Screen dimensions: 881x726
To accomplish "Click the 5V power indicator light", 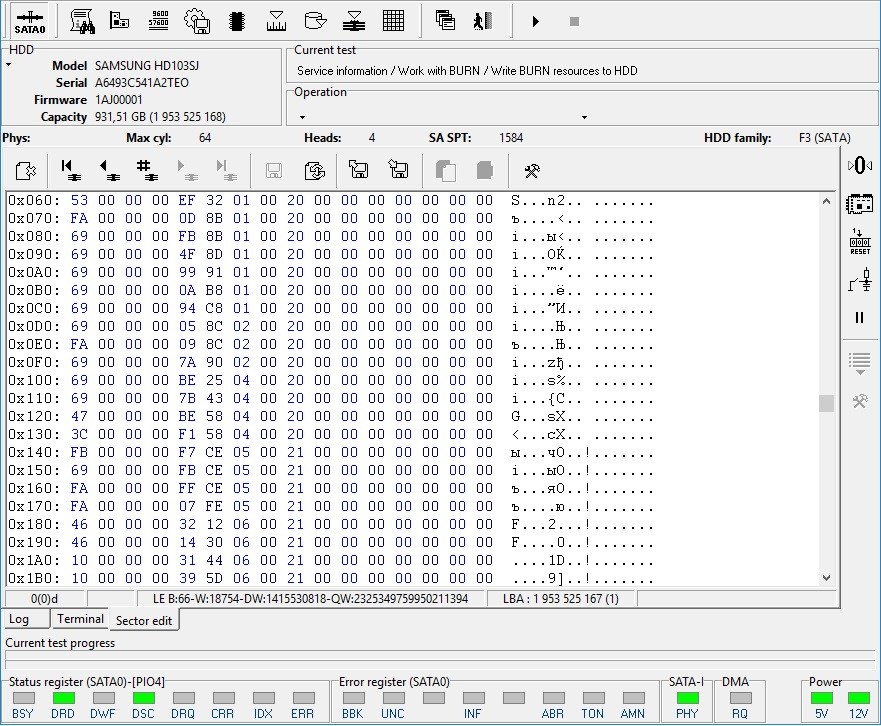I will [822, 698].
